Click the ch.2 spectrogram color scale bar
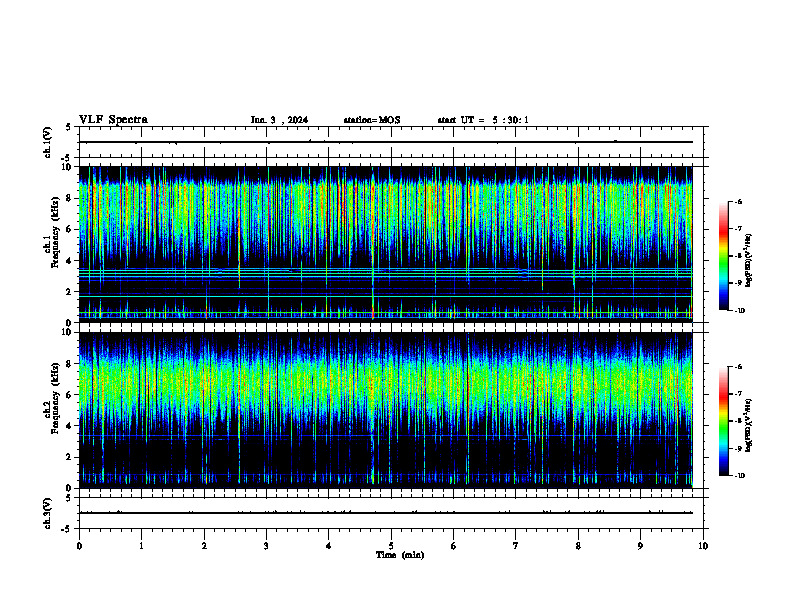The height and width of the screenshot is (612, 792). 724,421
